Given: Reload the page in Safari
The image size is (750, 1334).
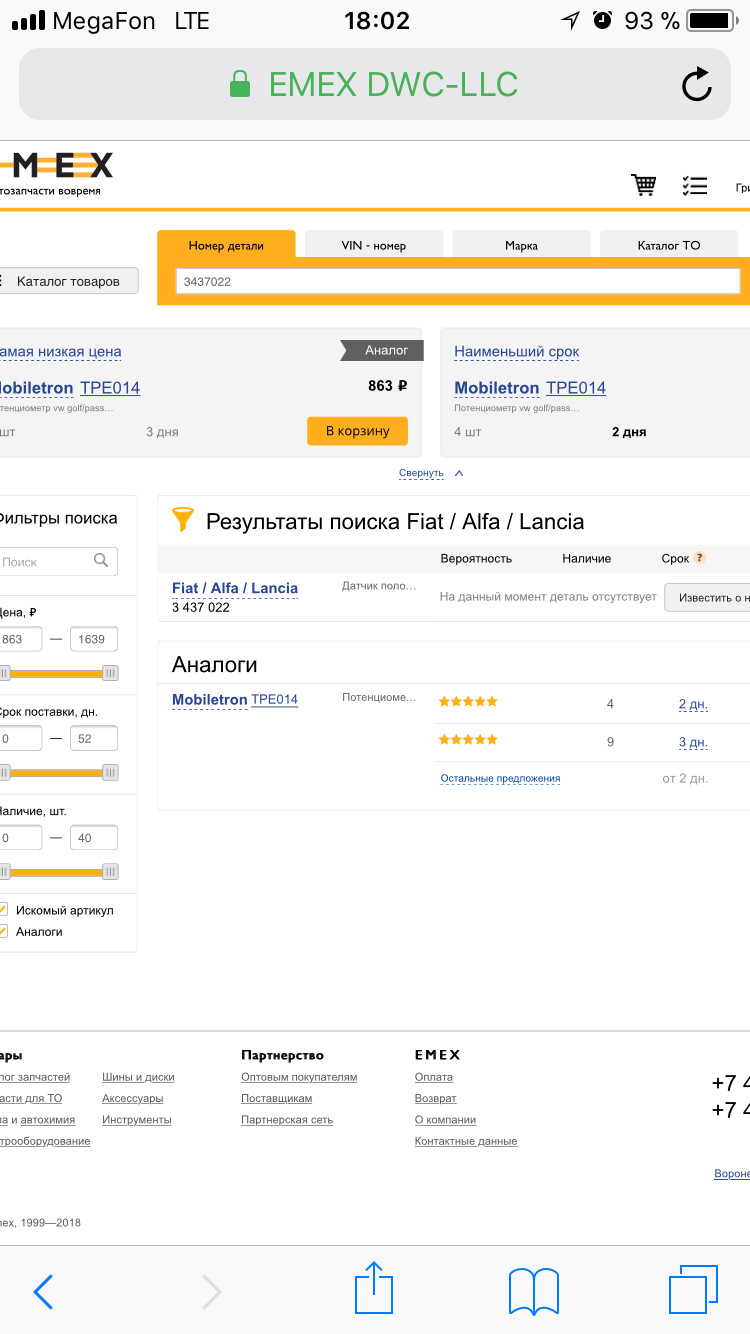Looking at the screenshot, I should point(697,85).
